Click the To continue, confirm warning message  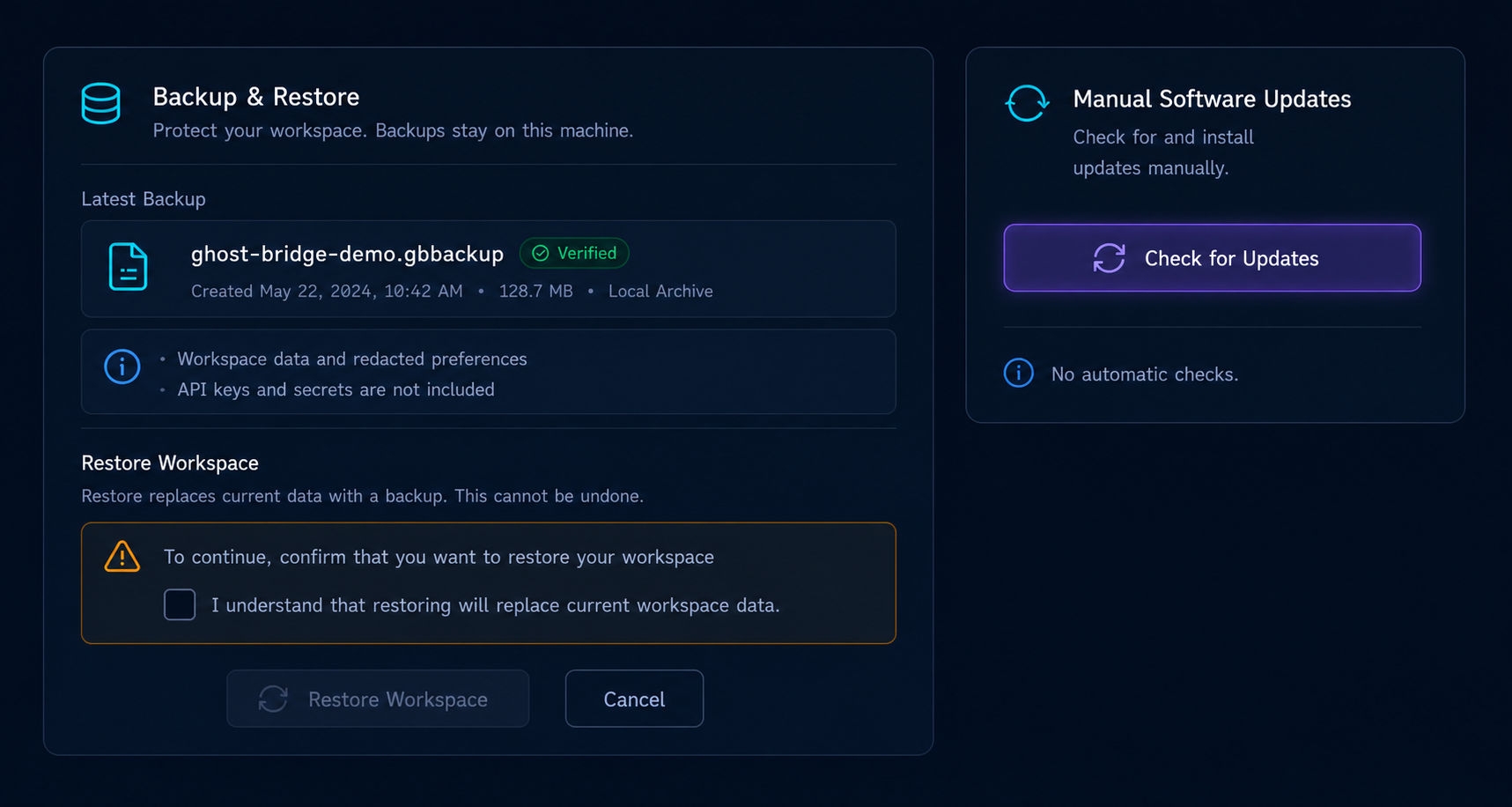pos(439,558)
